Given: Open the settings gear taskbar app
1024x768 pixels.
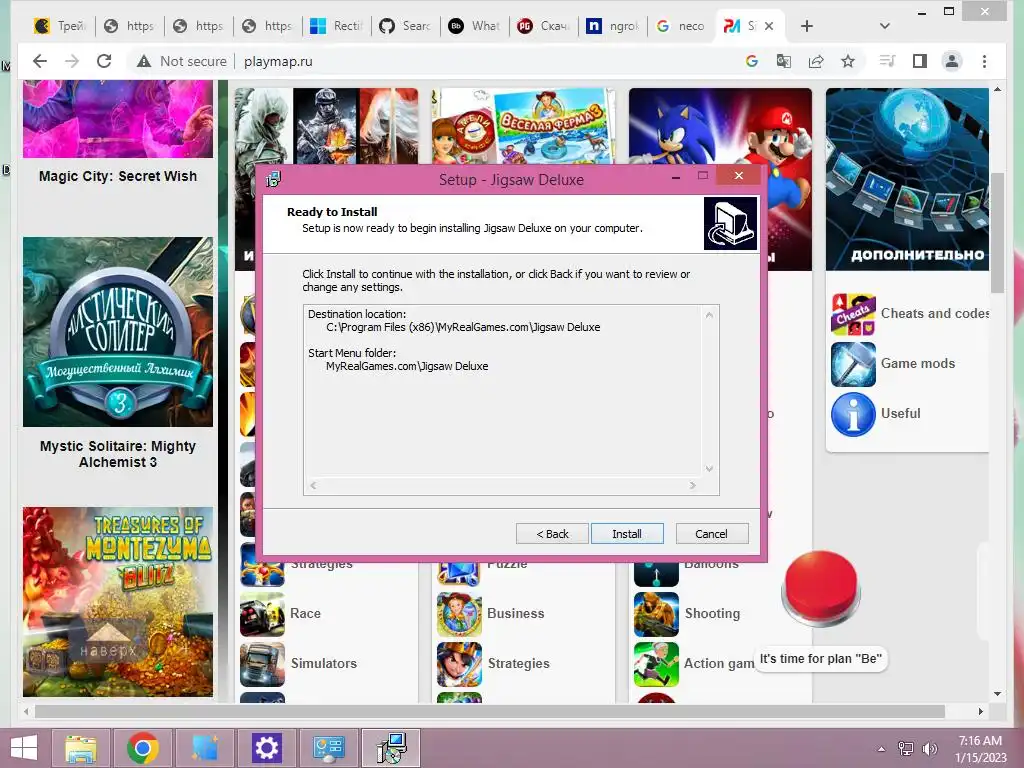Looking at the screenshot, I should click(x=266, y=748).
